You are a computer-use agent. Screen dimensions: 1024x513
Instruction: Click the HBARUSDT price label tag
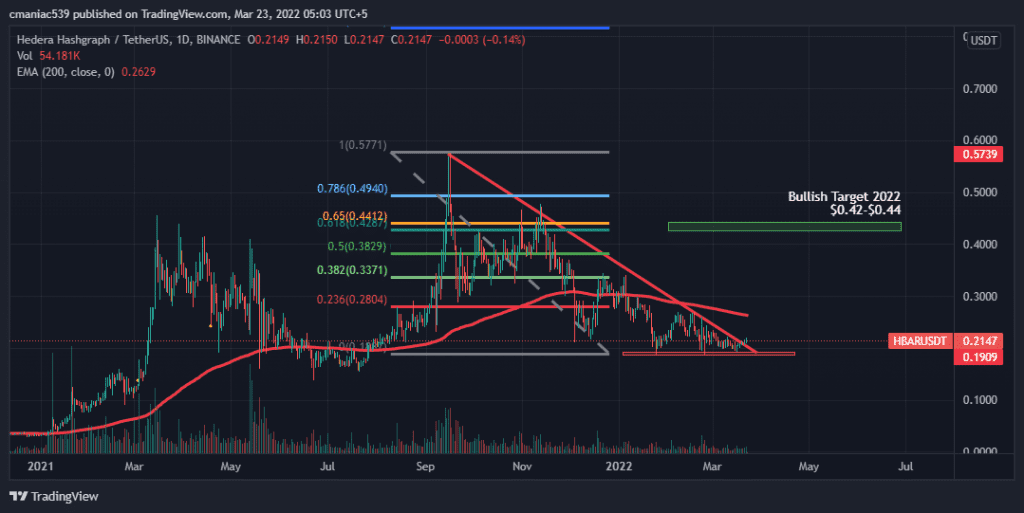919,341
